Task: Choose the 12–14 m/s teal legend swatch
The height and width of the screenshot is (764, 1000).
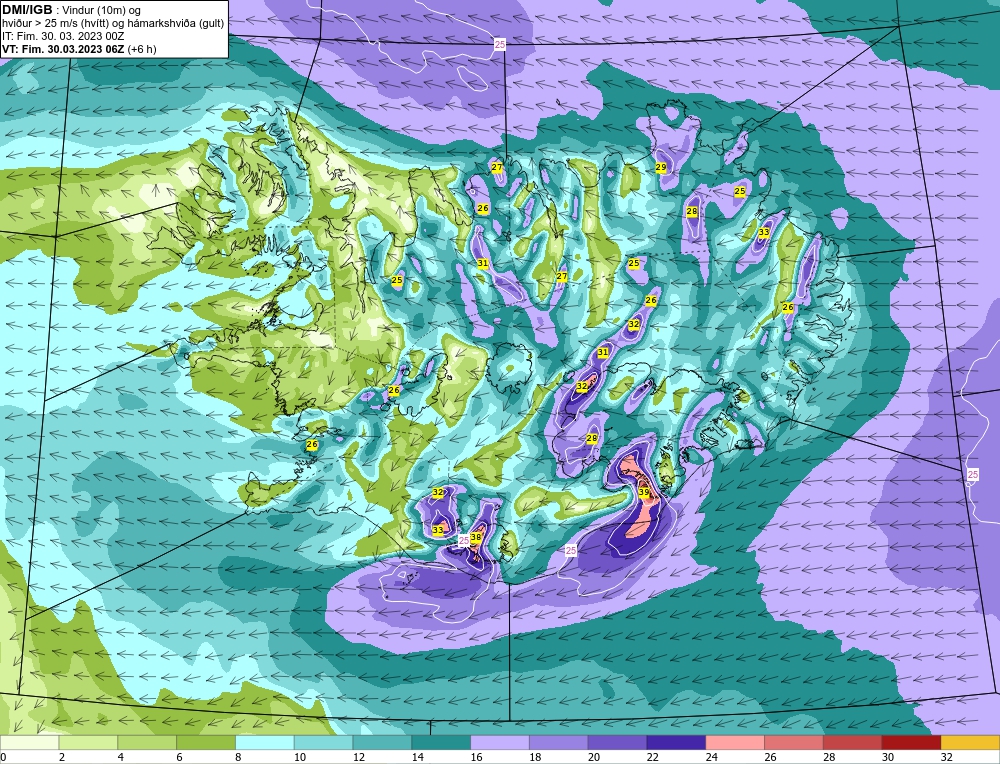Action: point(382,743)
